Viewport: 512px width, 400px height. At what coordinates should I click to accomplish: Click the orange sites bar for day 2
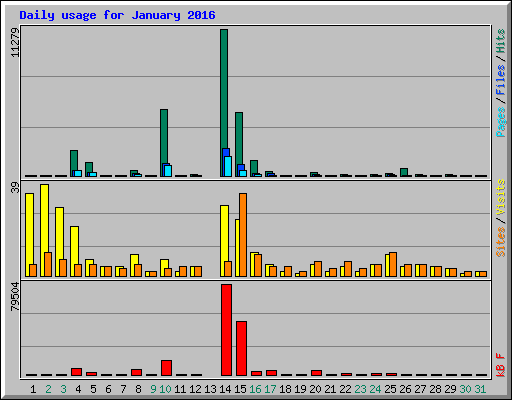coord(48,264)
